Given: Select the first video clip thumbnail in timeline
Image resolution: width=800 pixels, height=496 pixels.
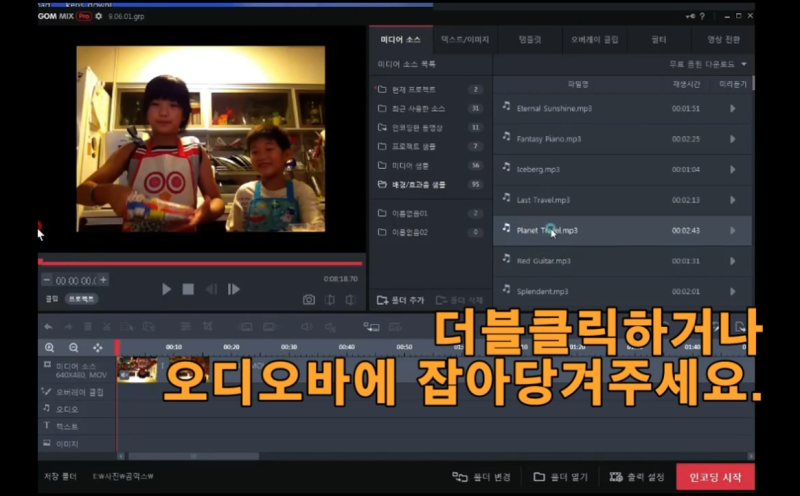Looking at the screenshot, I should coord(137,369).
